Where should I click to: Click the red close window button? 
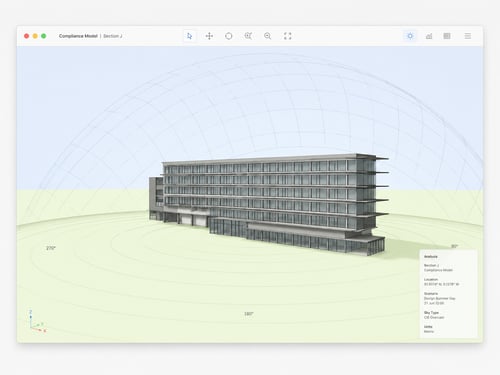27,36
